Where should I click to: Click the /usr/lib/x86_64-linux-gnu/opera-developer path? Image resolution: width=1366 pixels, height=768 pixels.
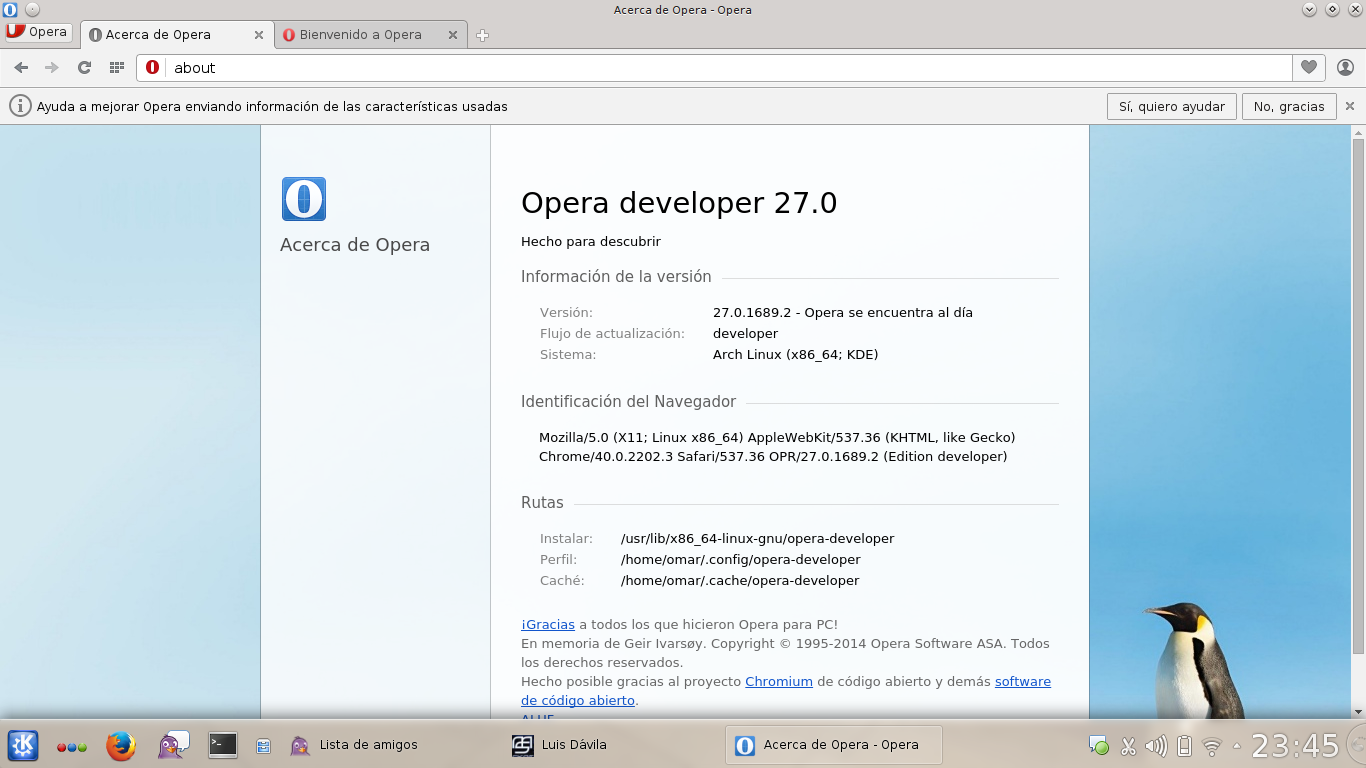757,538
